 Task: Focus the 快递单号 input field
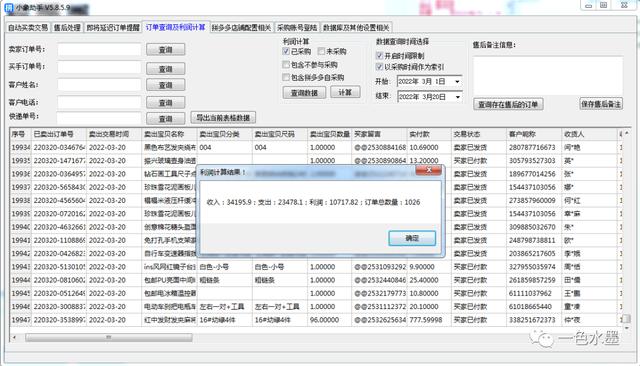pyautogui.click(x=99, y=118)
